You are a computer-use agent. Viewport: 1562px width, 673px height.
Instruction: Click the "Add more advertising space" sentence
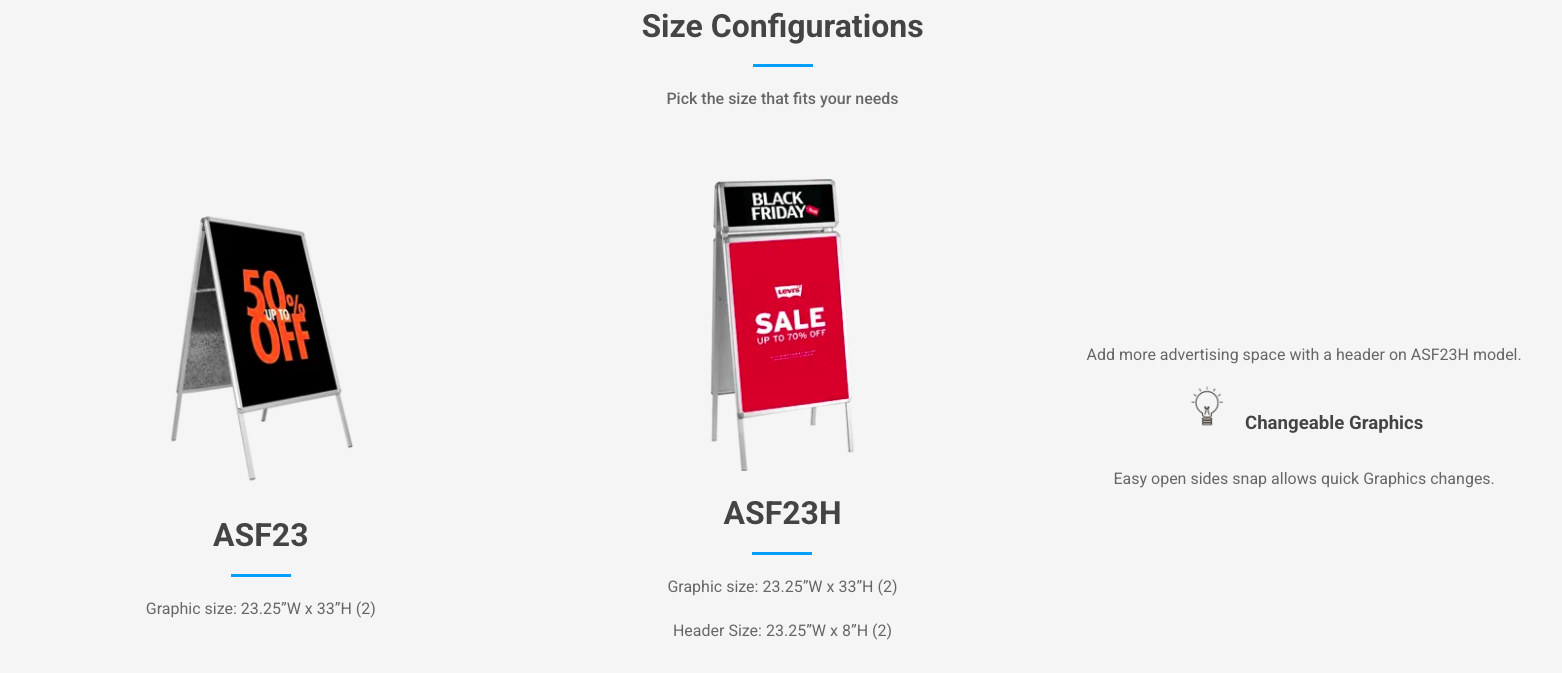click(x=1303, y=355)
